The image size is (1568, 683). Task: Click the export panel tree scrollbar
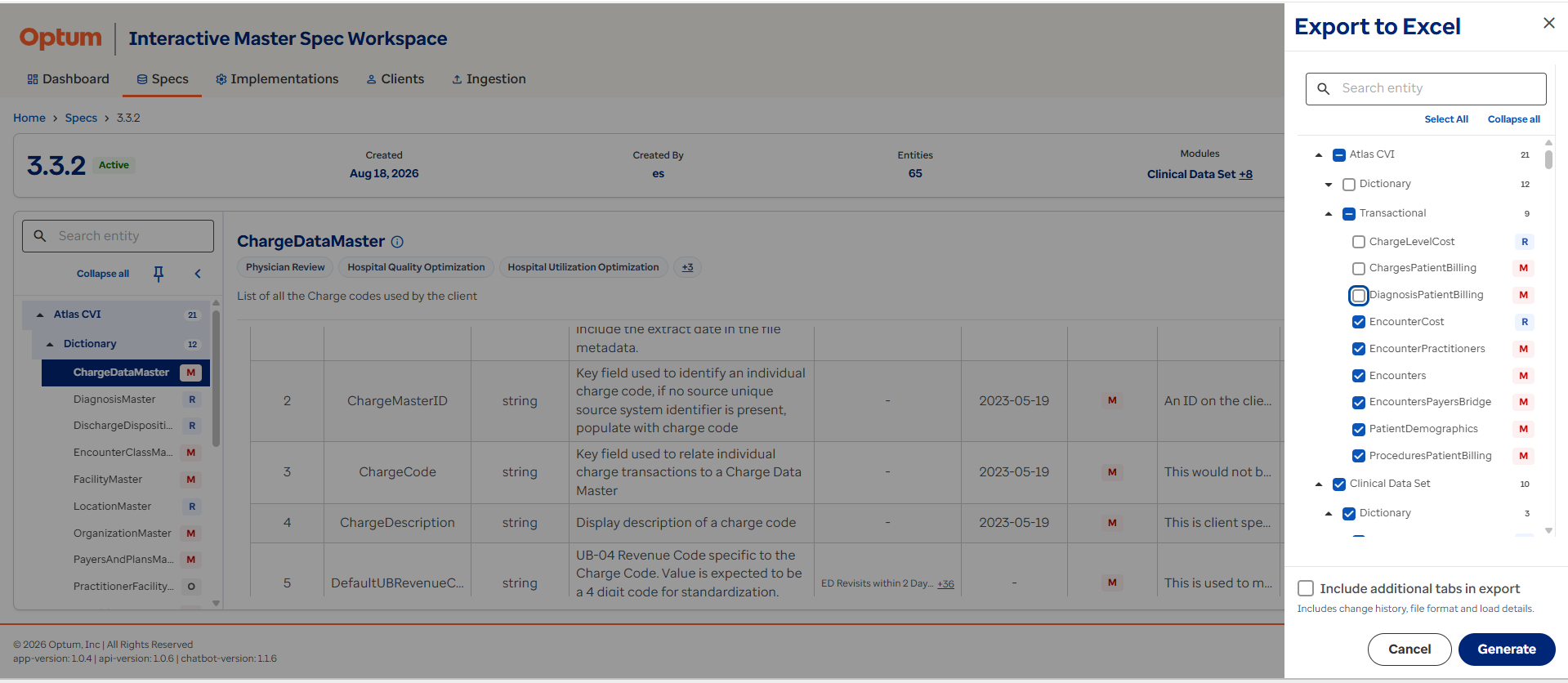coord(1548,158)
